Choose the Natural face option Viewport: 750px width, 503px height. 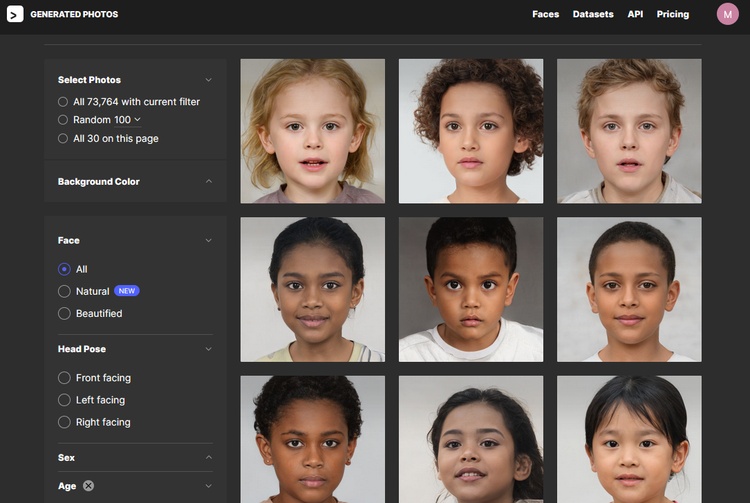coord(65,291)
